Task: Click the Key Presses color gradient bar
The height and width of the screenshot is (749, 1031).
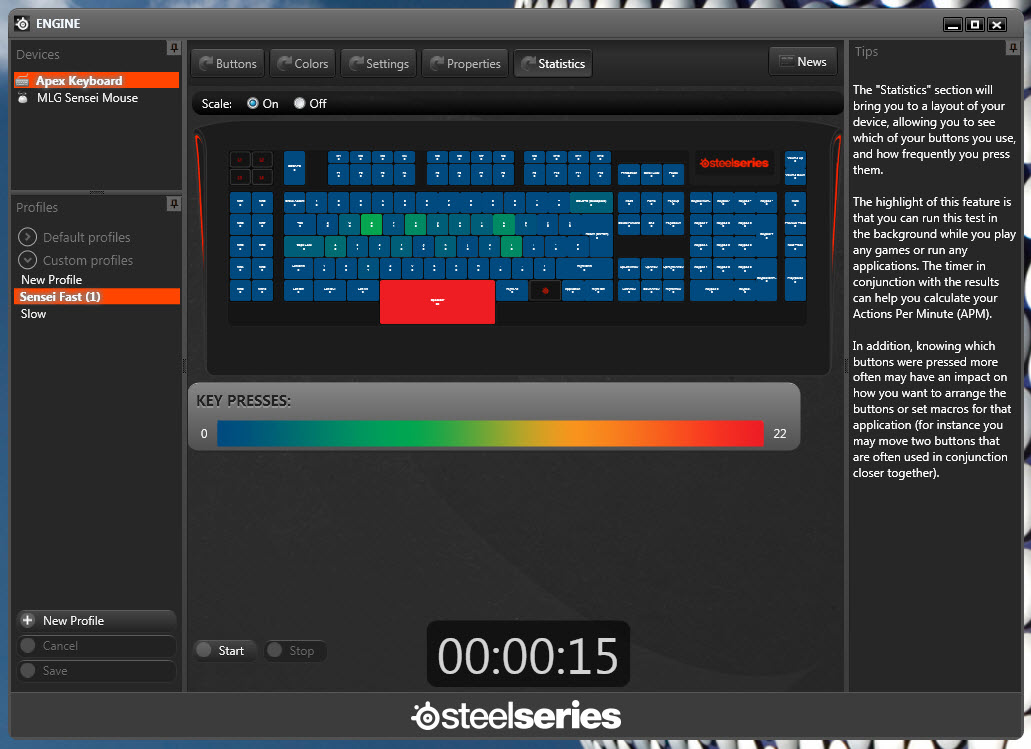Action: click(x=491, y=434)
